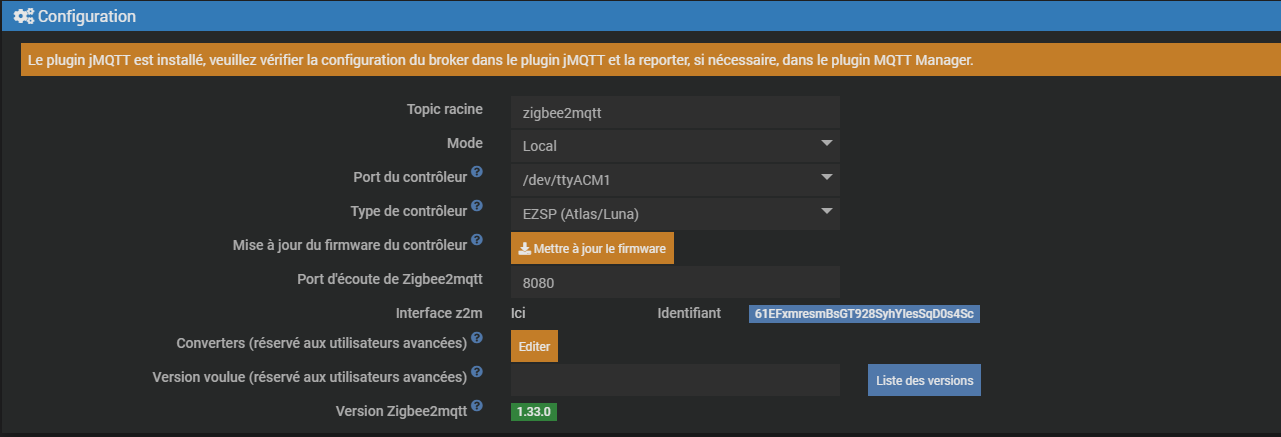Open the /dev/ttyACM1 controller port dropdown
Viewport: 1281px width, 437px height.
pos(674,178)
